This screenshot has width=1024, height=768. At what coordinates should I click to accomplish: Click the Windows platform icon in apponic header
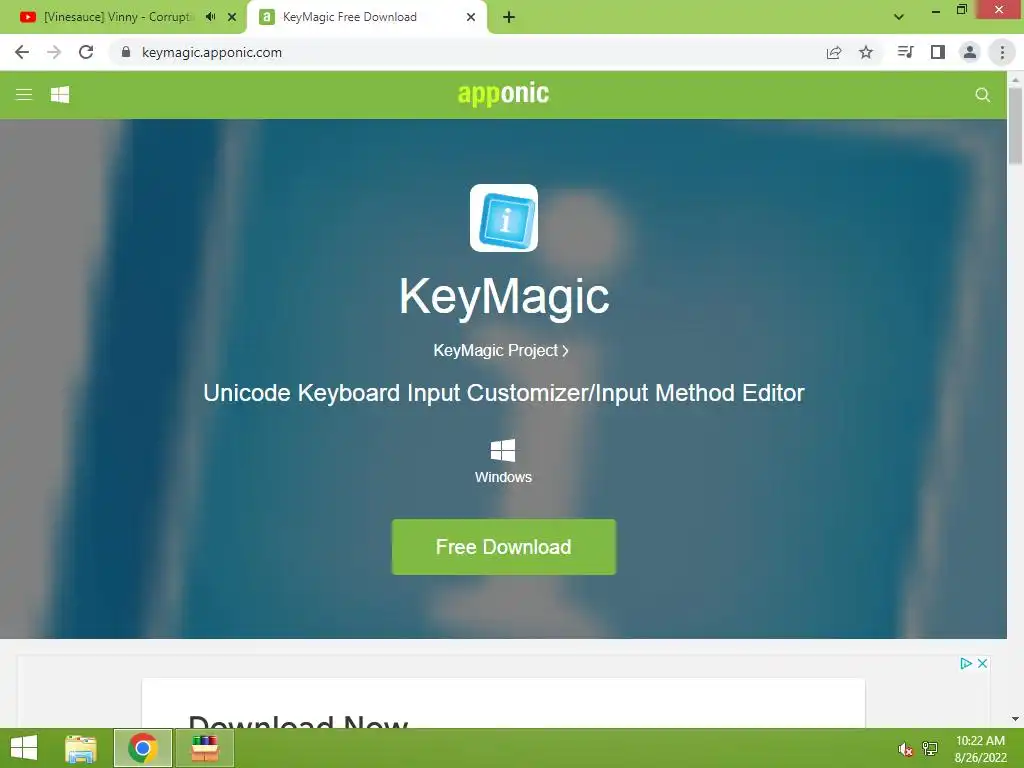tap(60, 95)
